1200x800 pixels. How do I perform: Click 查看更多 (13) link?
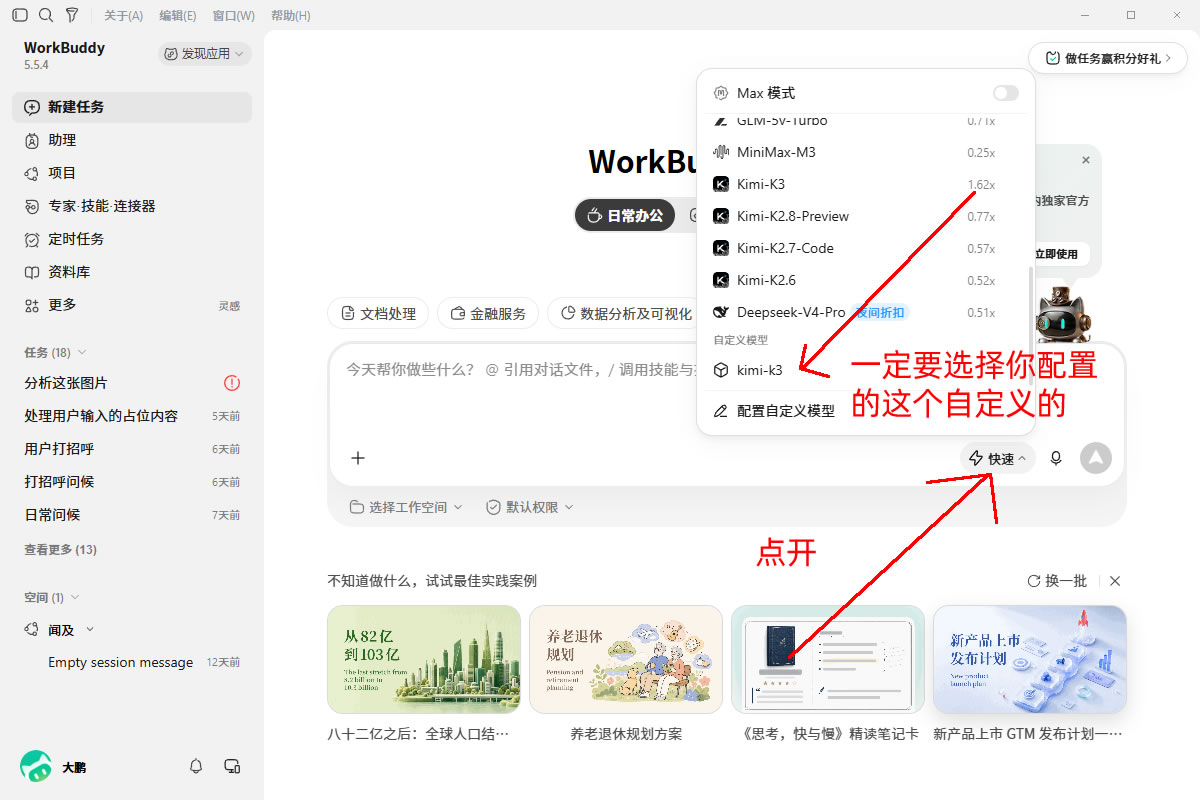(60, 550)
